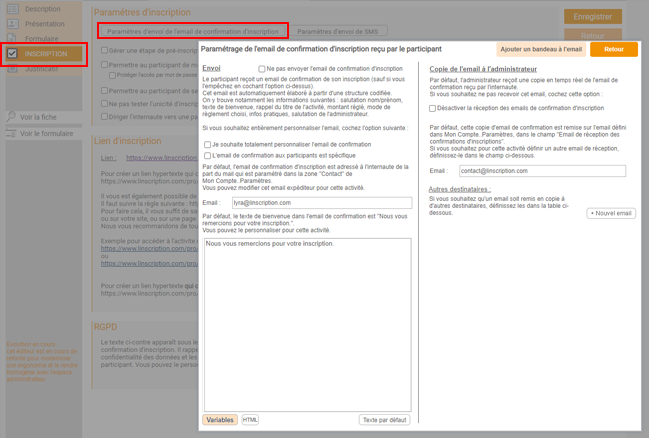Select the INSCRIPTION menu entry
The width and height of the screenshot is (649, 438).
tap(46, 54)
